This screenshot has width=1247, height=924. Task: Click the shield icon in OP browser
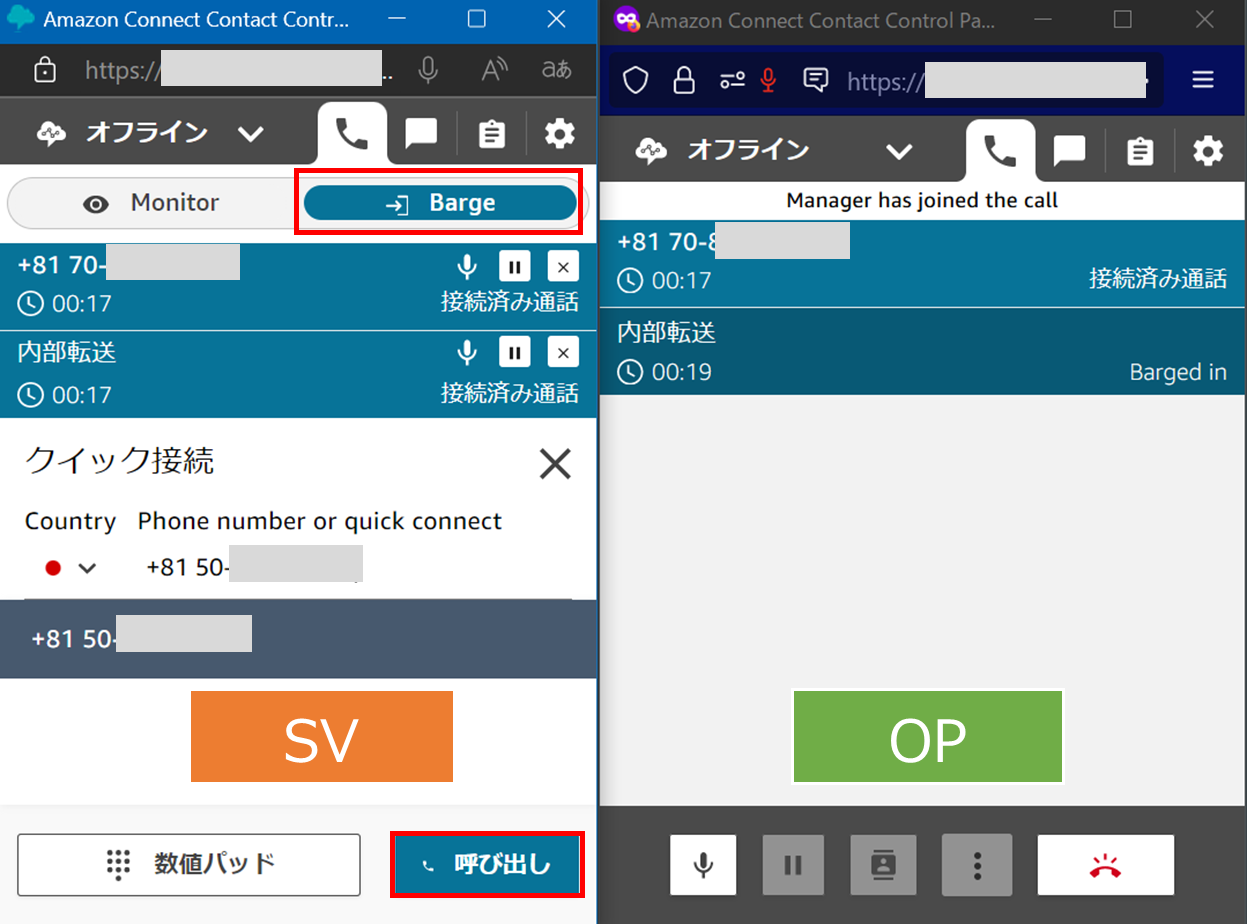636,80
